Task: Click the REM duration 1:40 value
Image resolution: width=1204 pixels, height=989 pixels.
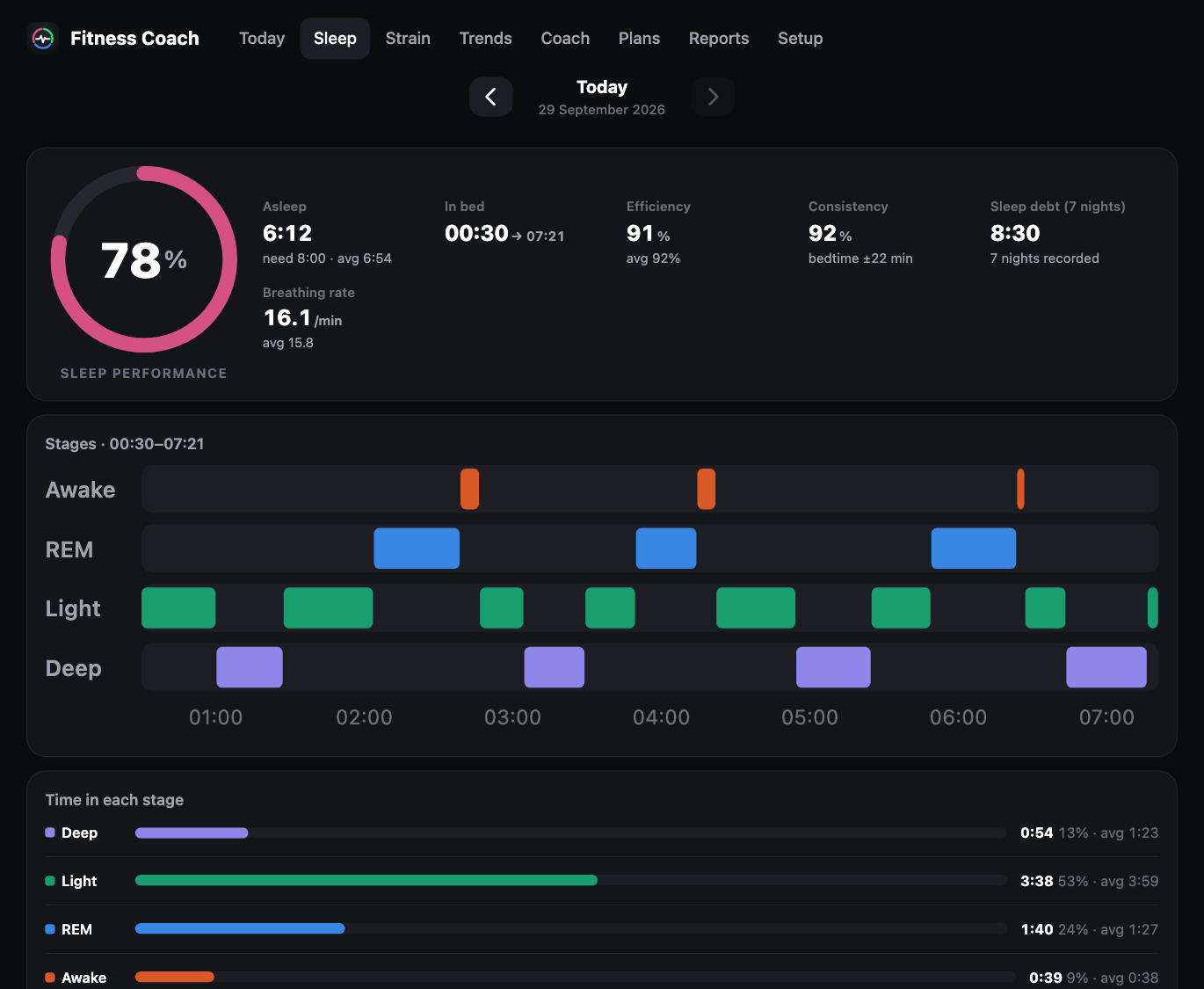Action: [1037, 929]
